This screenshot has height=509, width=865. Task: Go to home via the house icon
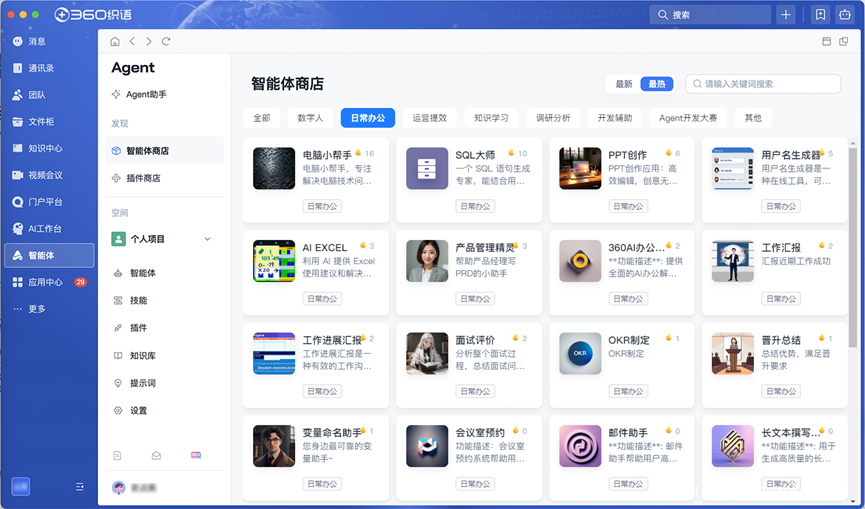[x=115, y=41]
